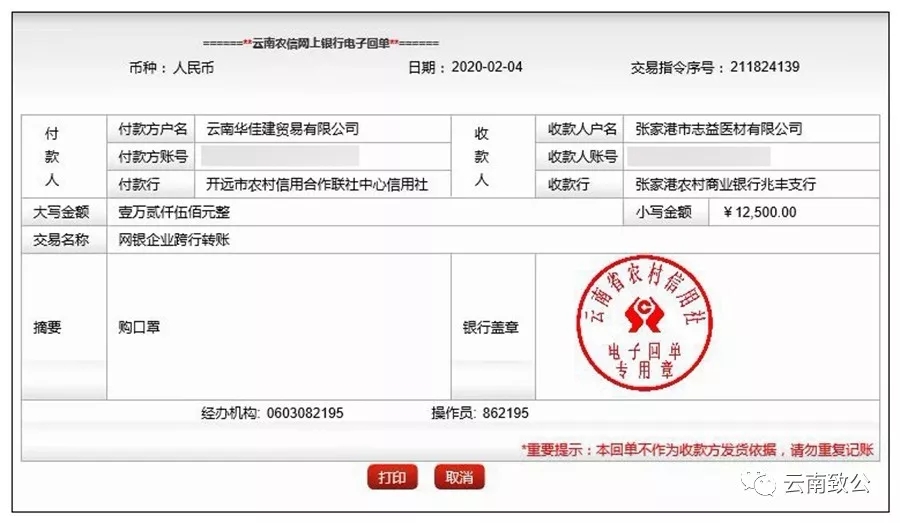Click the 银行盖章 label cell
900x523 pixels.
coord(493,327)
